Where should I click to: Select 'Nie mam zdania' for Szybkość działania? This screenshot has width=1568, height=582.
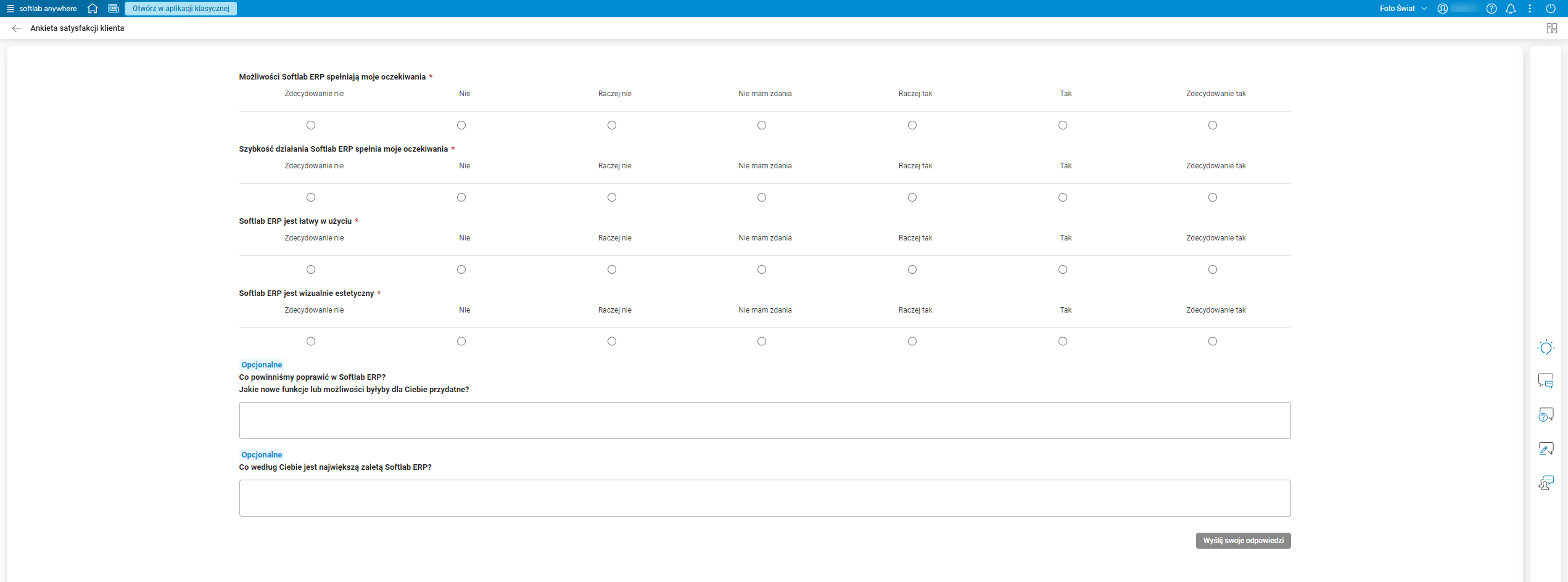coord(762,197)
